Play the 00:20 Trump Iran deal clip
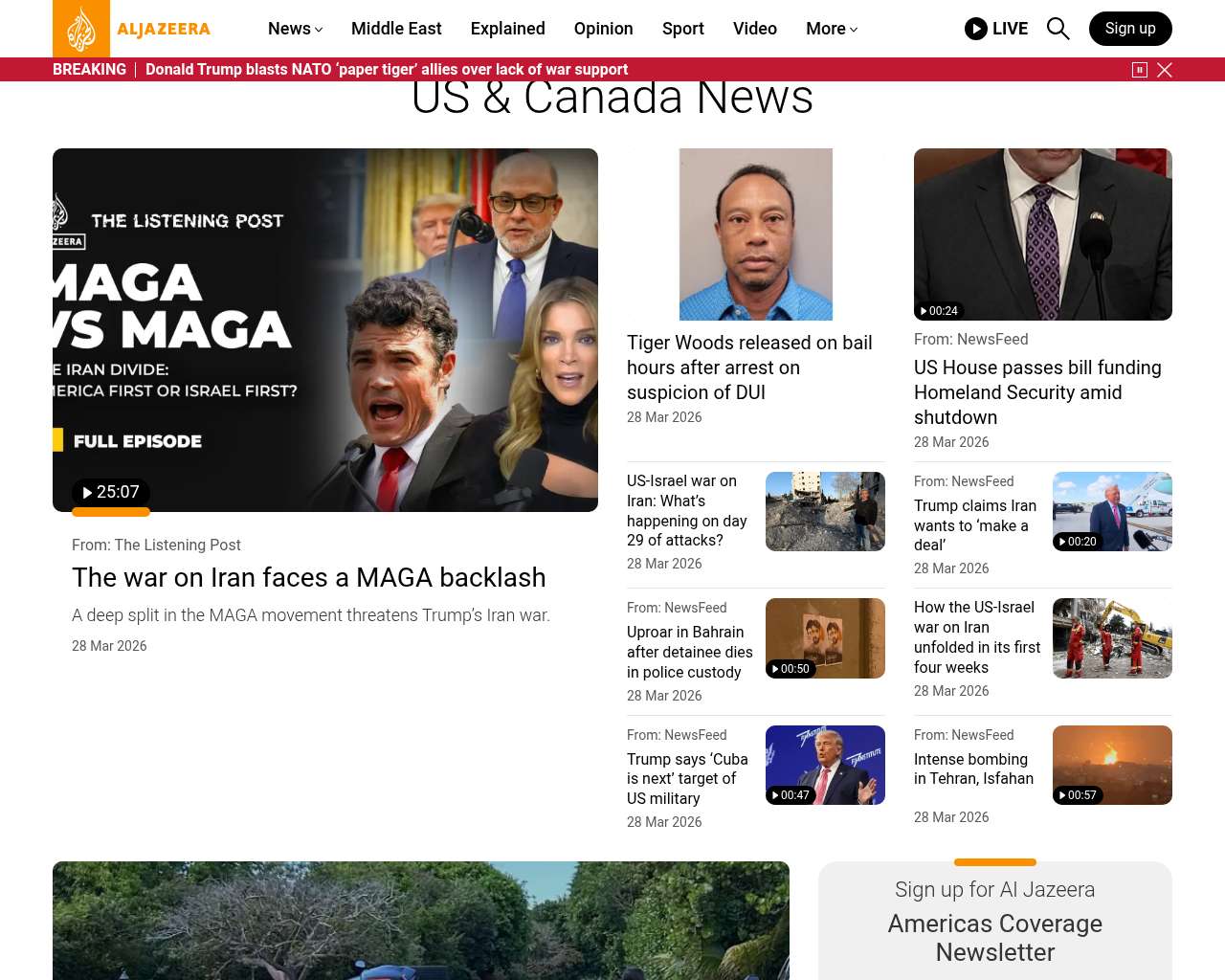Screen dimensions: 1225x980 tap(1078, 542)
